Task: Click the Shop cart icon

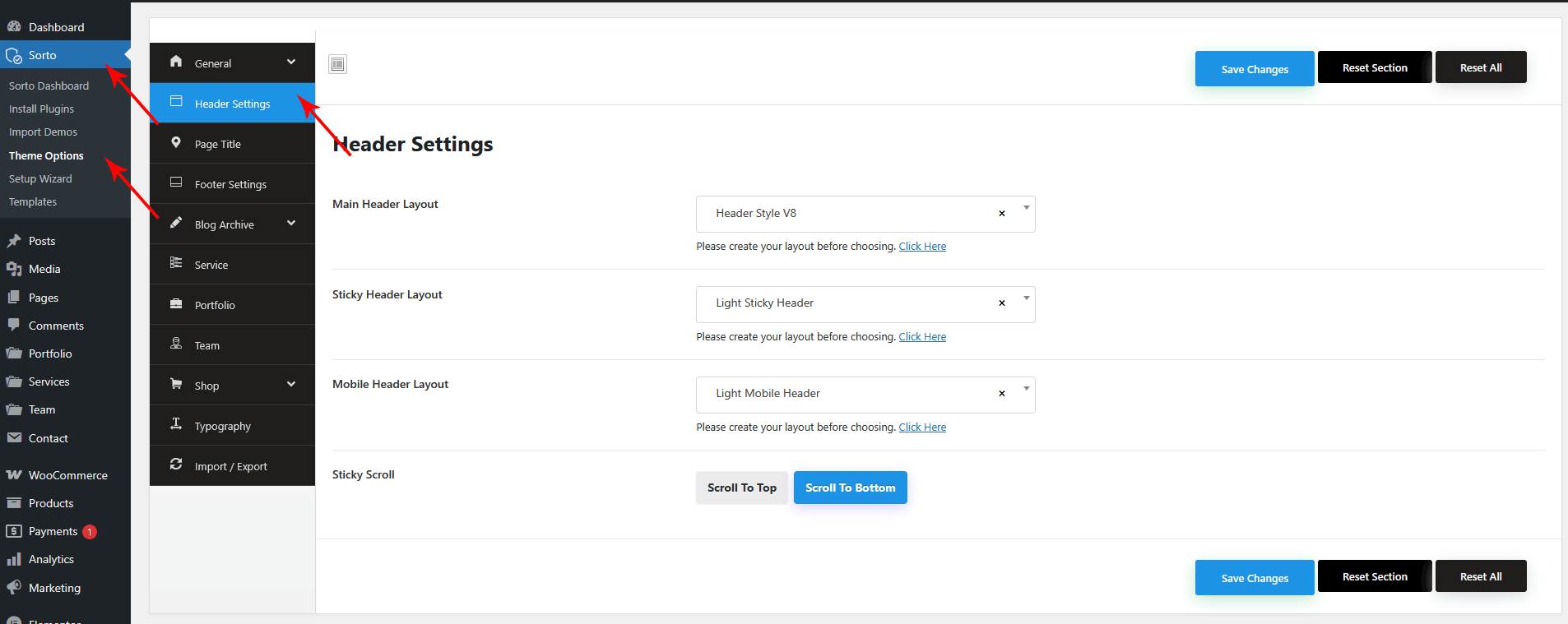Action: click(176, 384)
